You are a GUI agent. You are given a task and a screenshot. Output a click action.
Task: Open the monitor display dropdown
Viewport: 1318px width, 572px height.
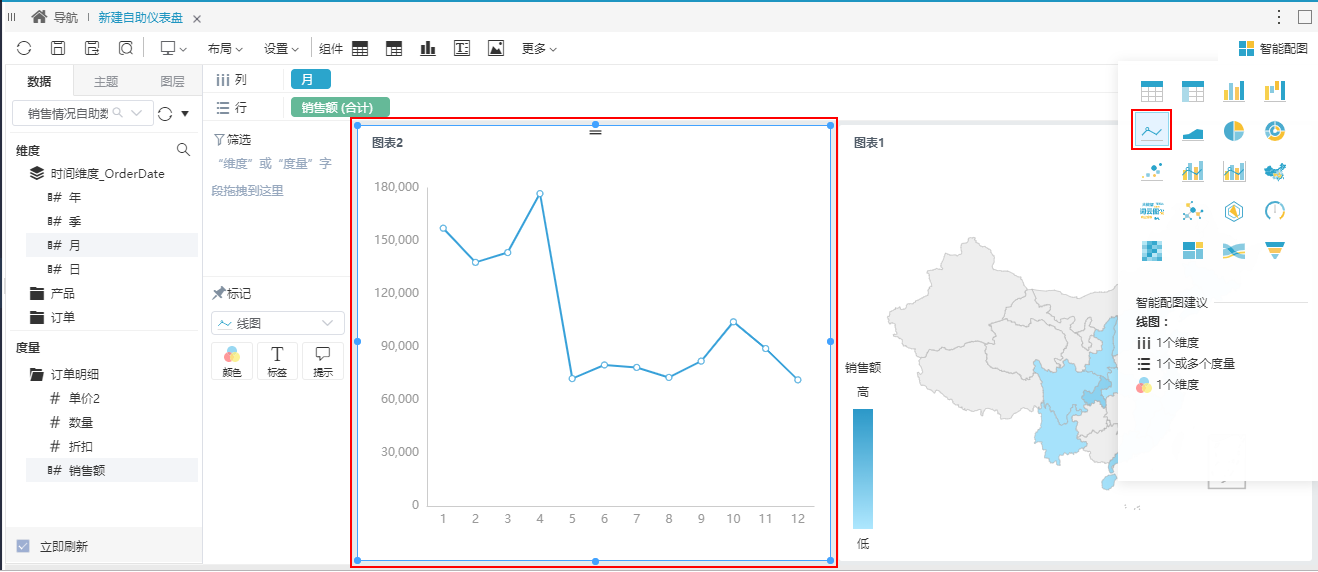click(174, 48)
